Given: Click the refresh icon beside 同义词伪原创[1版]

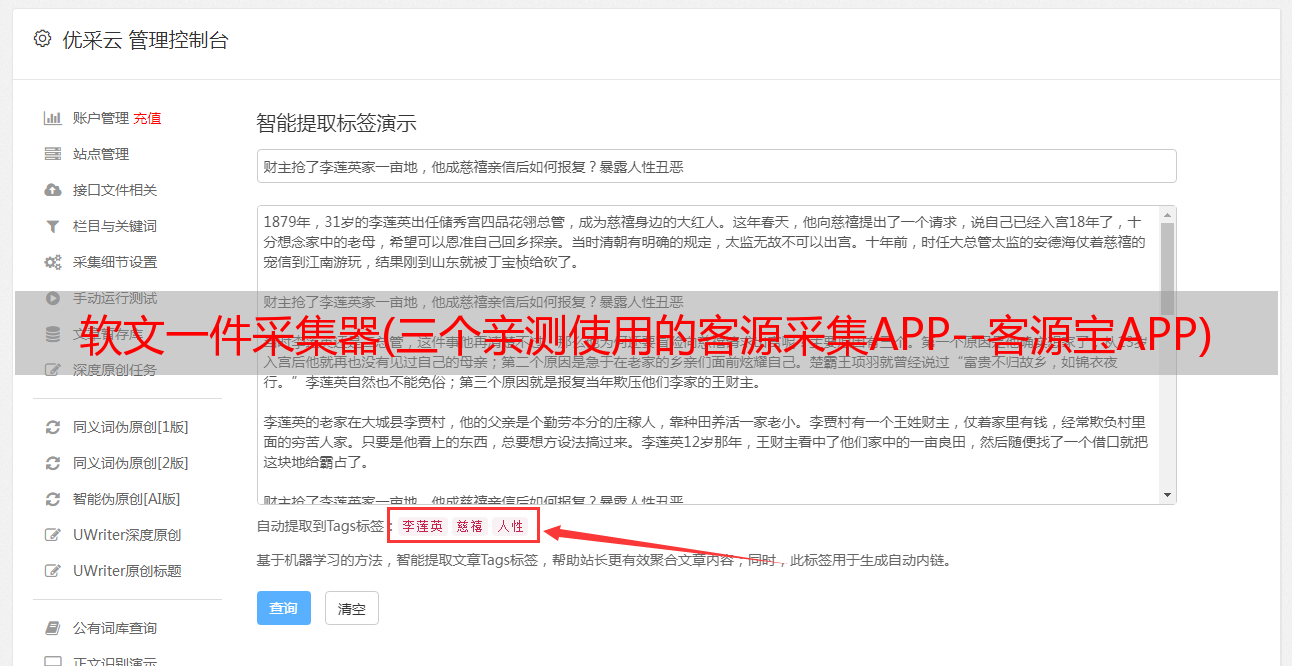Looking at the screenshot, I should click(x=53, y=427).
